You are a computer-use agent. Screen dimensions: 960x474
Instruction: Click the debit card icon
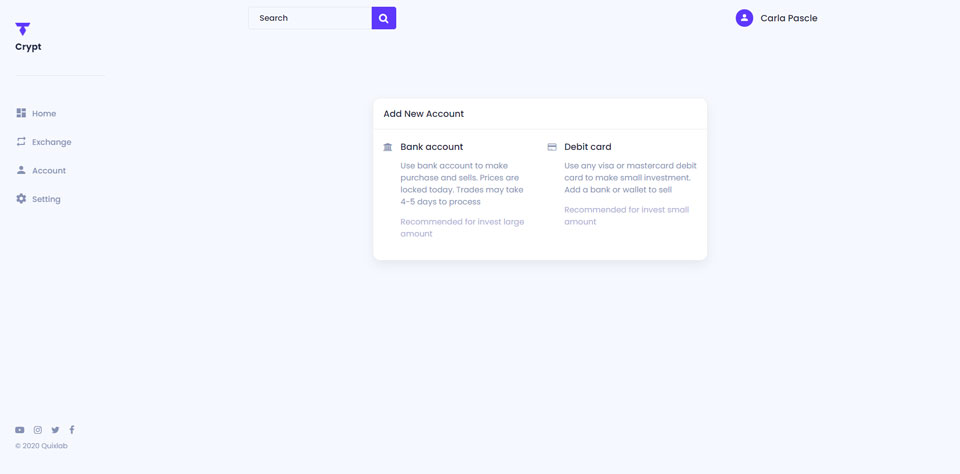(x=552, y=147)
